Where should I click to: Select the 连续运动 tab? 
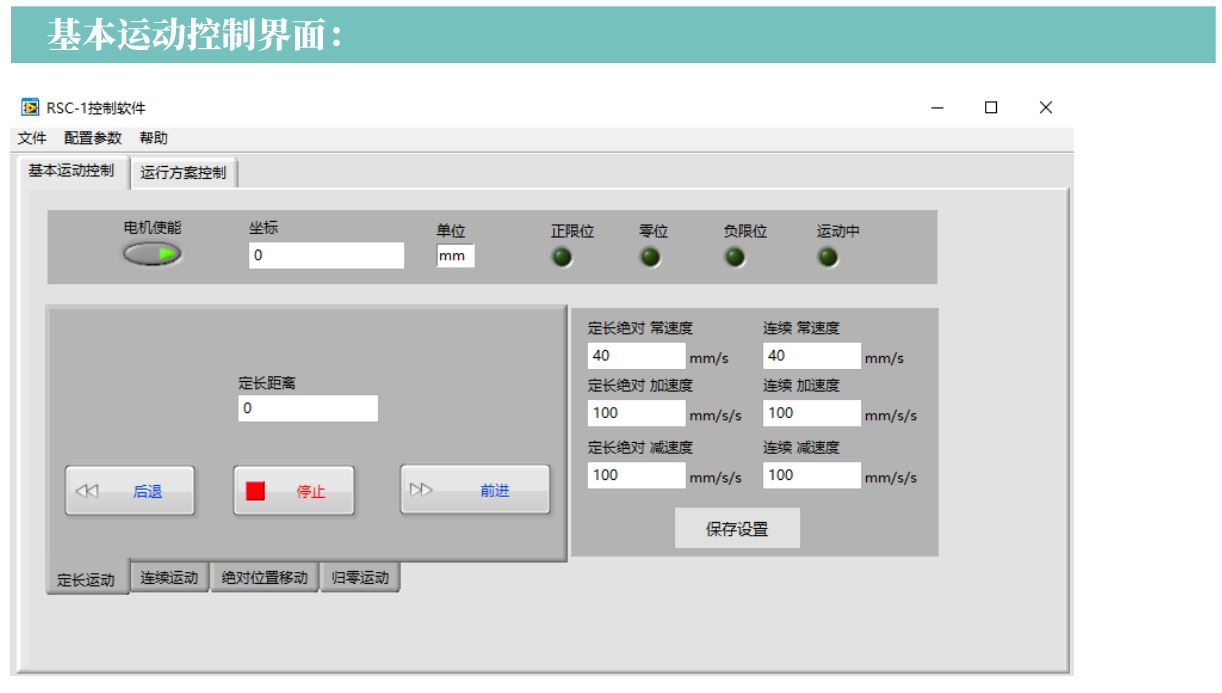click(x=169, y=577)
